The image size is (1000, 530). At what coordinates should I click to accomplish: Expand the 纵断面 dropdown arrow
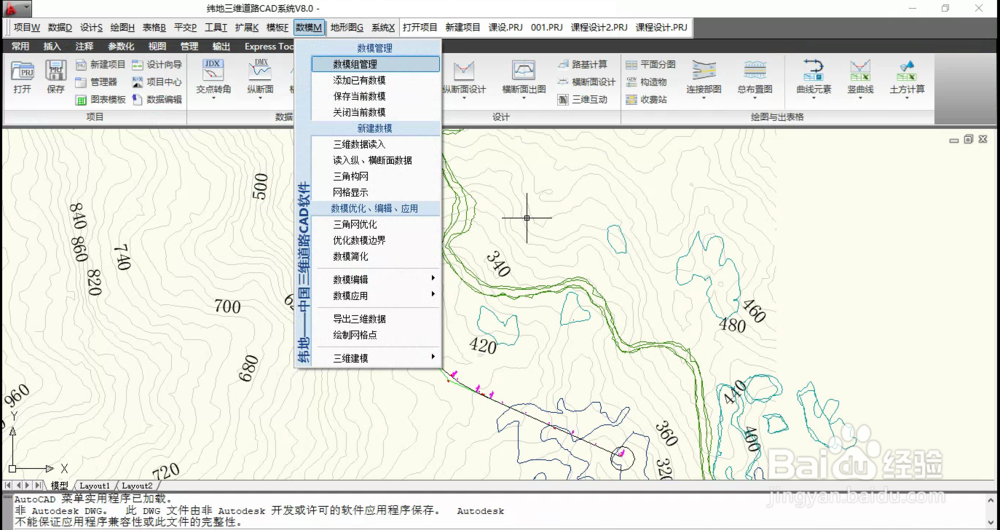260,98
